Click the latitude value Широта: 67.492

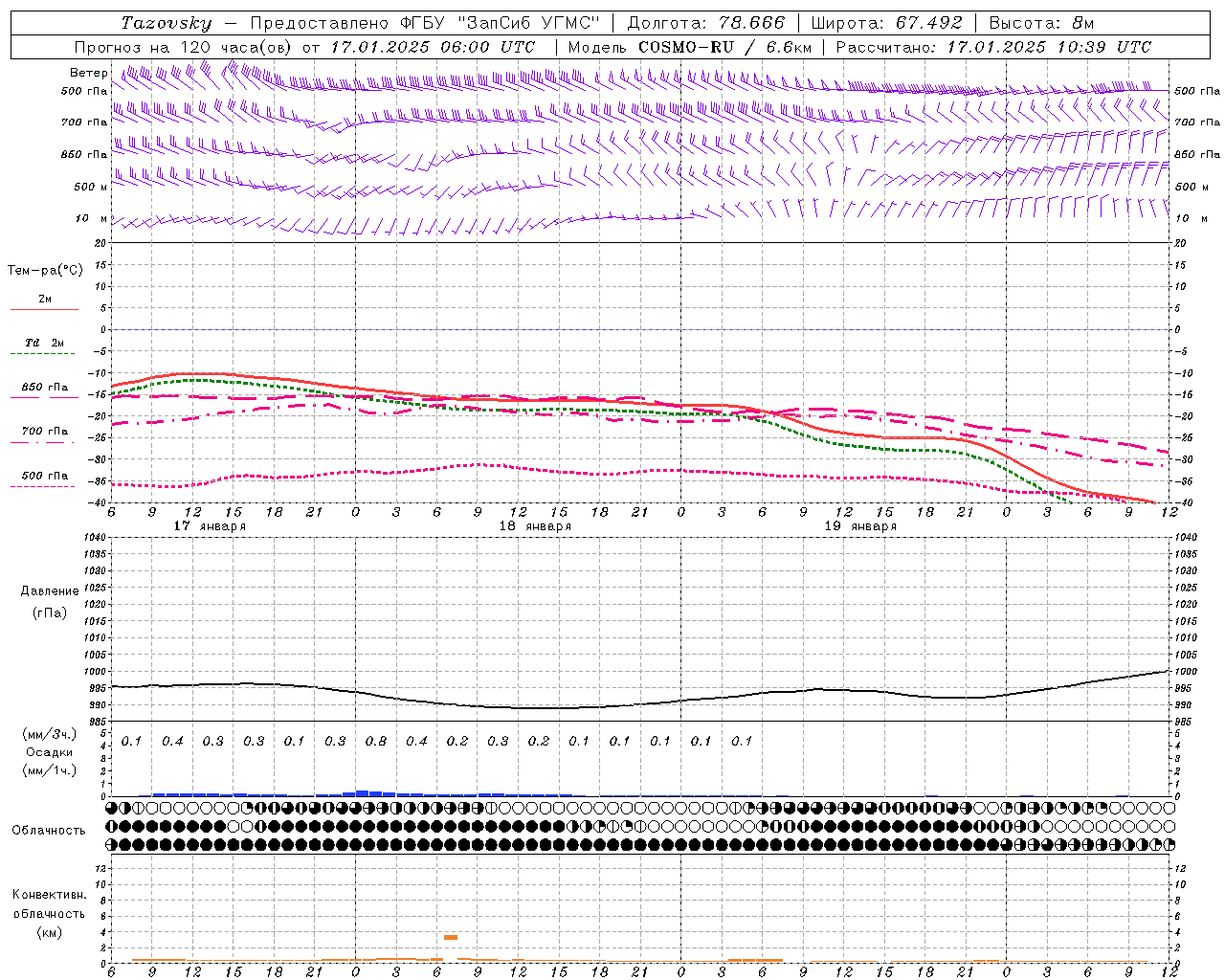[x=886, y=23]
